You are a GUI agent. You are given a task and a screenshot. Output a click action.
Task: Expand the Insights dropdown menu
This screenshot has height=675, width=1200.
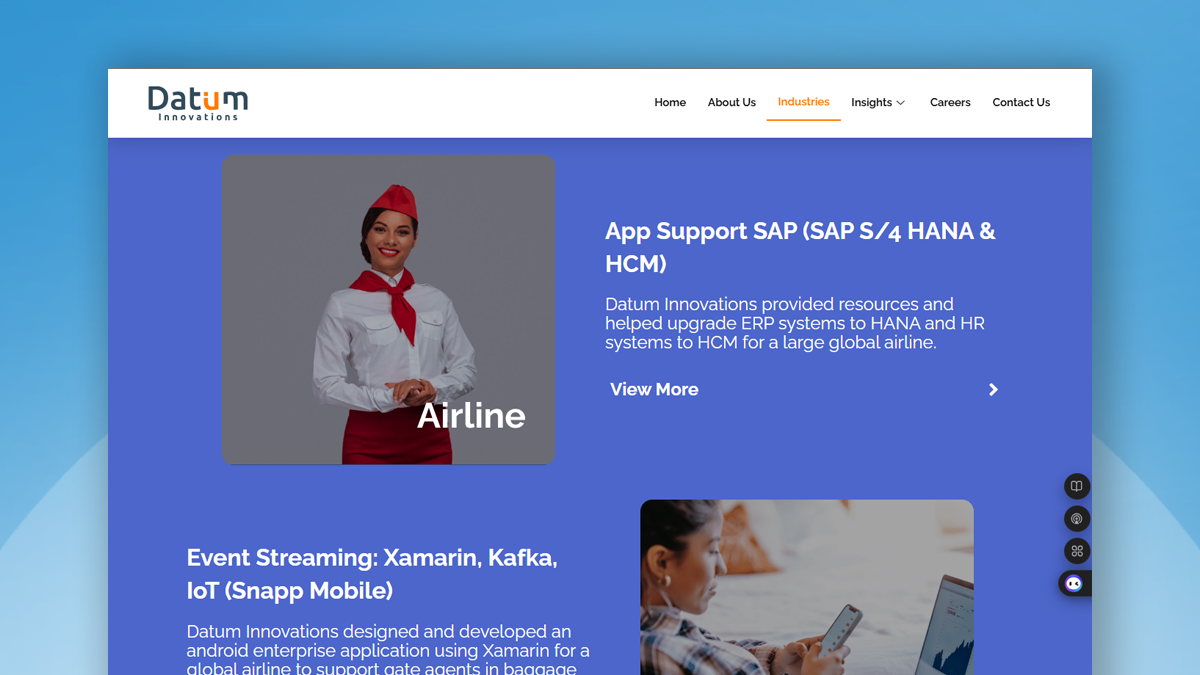click(878, 102)
